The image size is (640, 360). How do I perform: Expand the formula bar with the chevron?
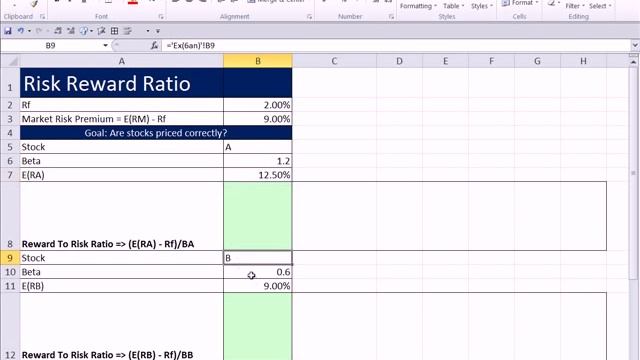pyautogui.click(x=635, y=45)
